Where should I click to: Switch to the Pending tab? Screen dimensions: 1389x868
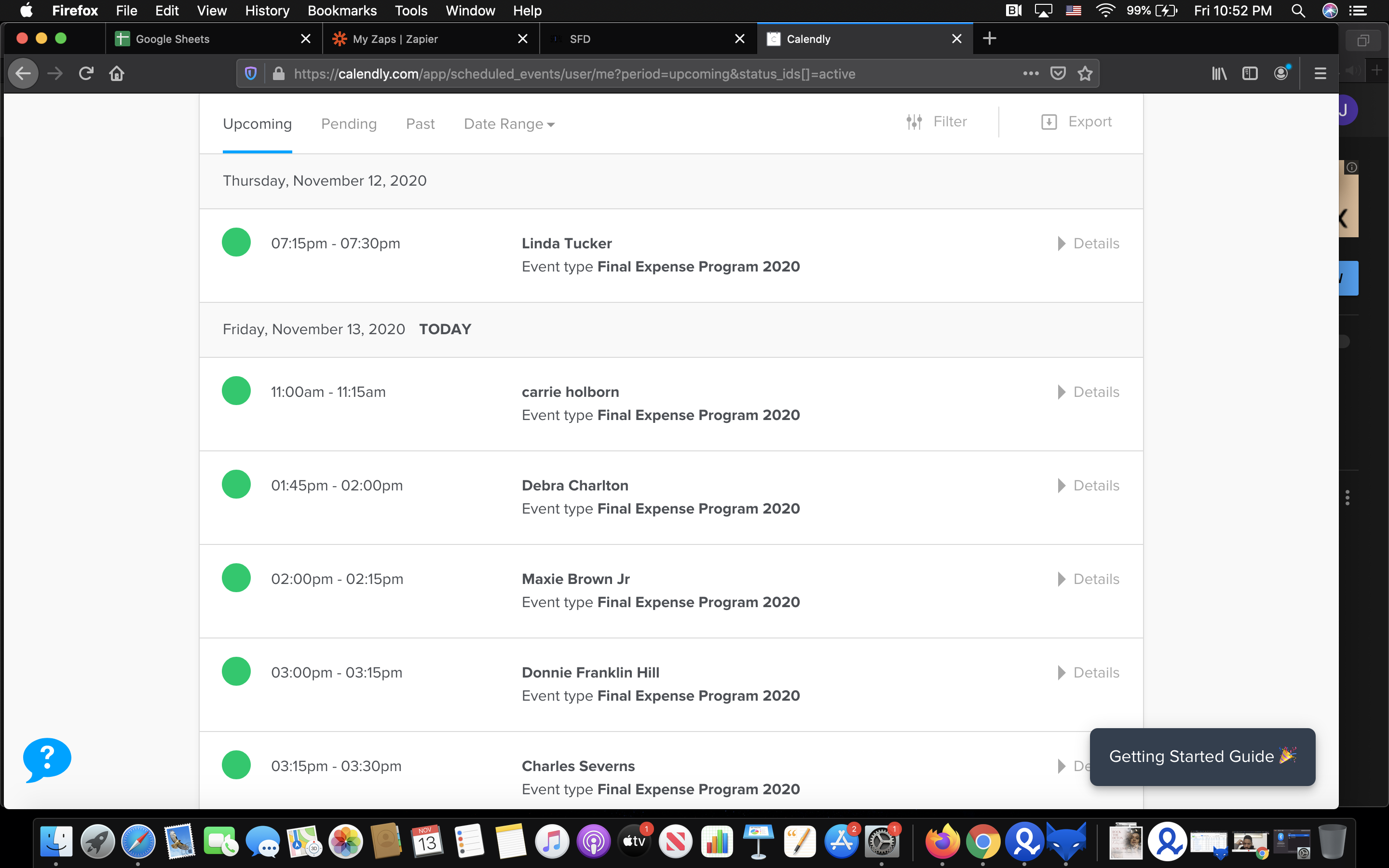pyautogui.click(x=348, y=124)
